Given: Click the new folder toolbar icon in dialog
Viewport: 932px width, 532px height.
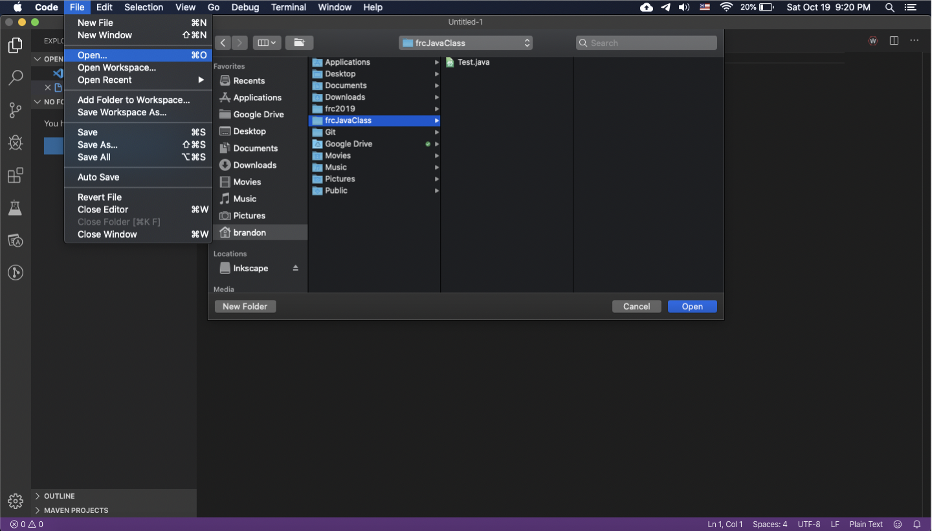Looking at the screenshot, I should coord(299,43).
